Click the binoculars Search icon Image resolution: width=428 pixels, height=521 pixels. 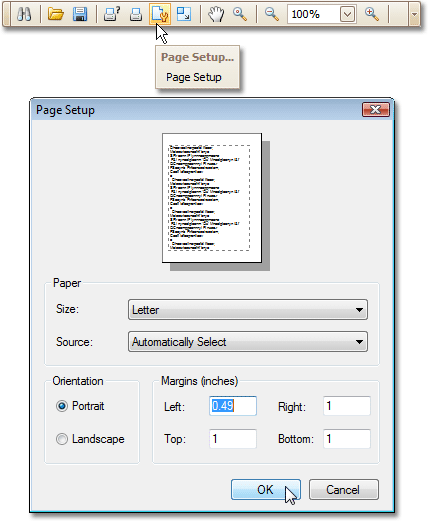(24, 14)
